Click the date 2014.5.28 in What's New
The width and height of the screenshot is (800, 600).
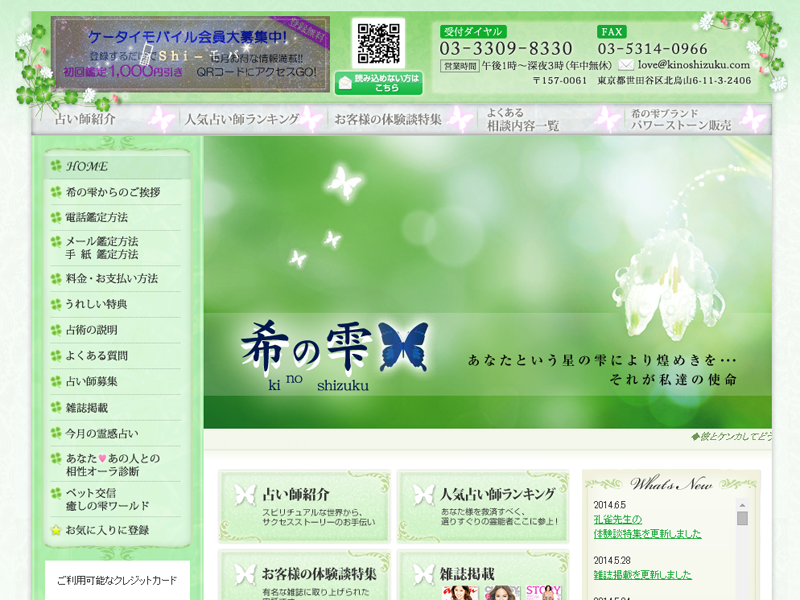pos(612,561)
